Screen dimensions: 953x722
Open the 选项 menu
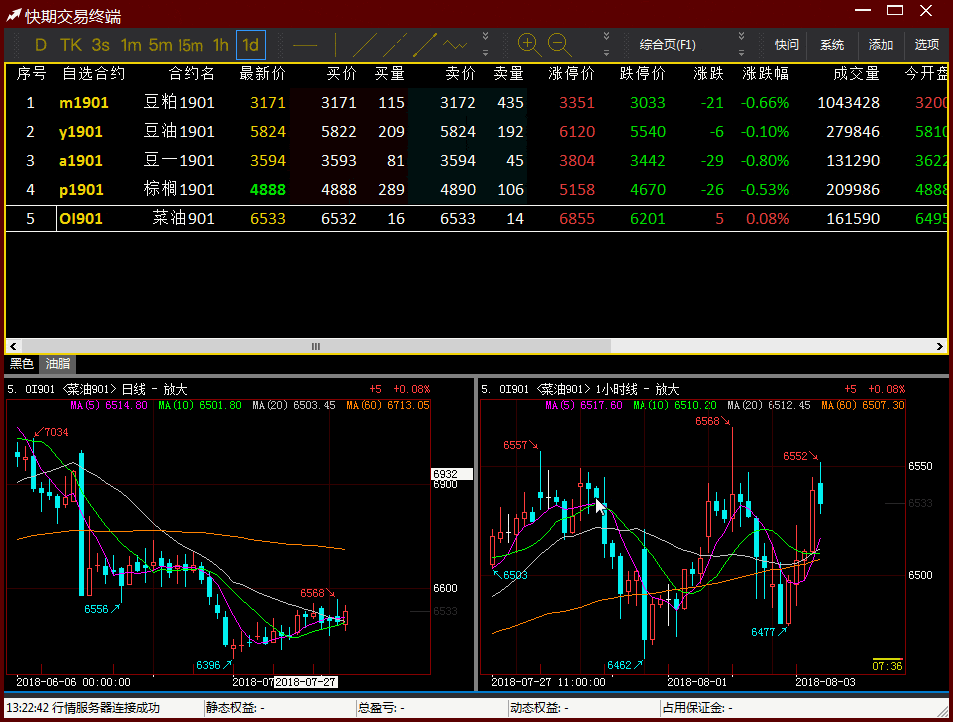(926, 45)
